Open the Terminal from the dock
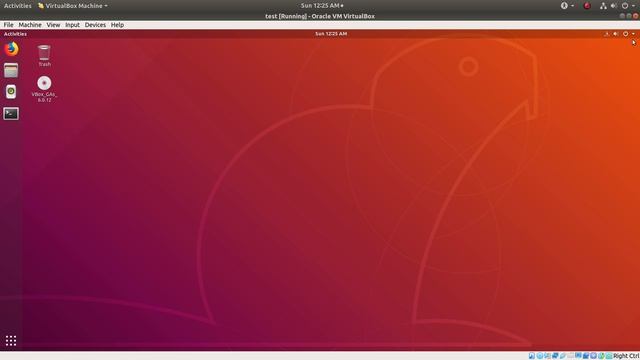Image resolution: width=640 pixels, height=360 pixels. click(11, 113)
